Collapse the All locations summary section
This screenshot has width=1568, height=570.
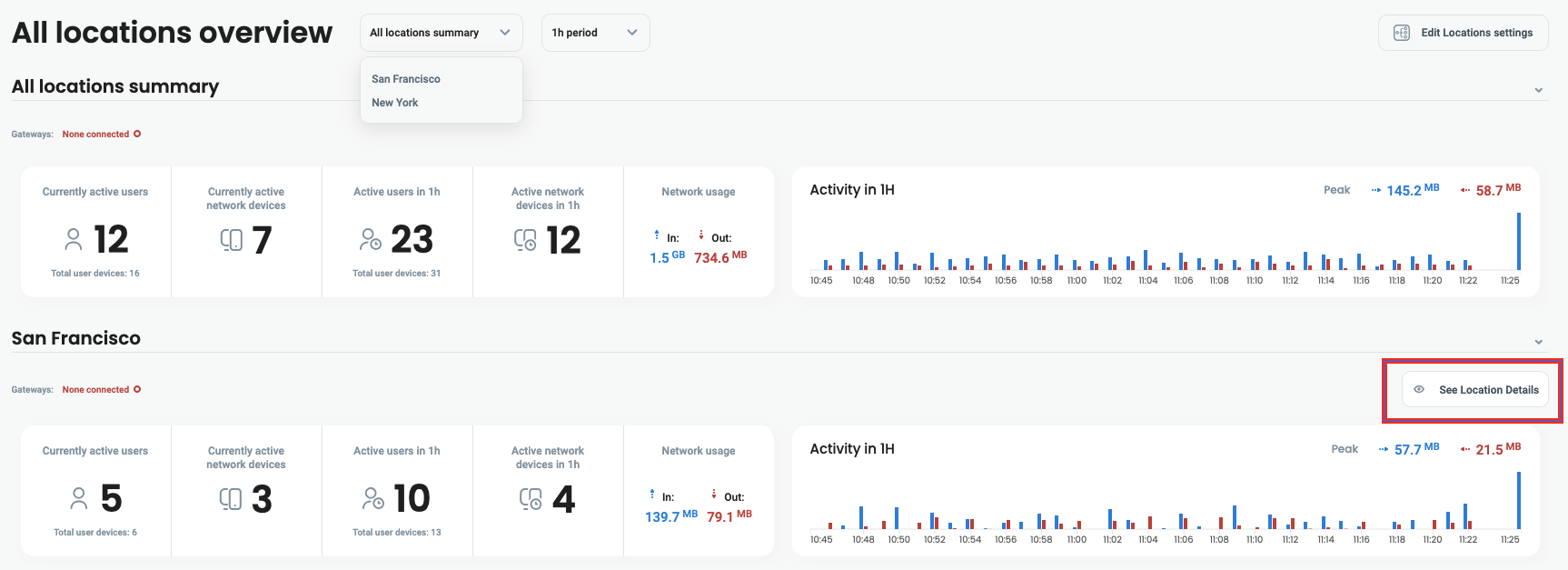1539,90
